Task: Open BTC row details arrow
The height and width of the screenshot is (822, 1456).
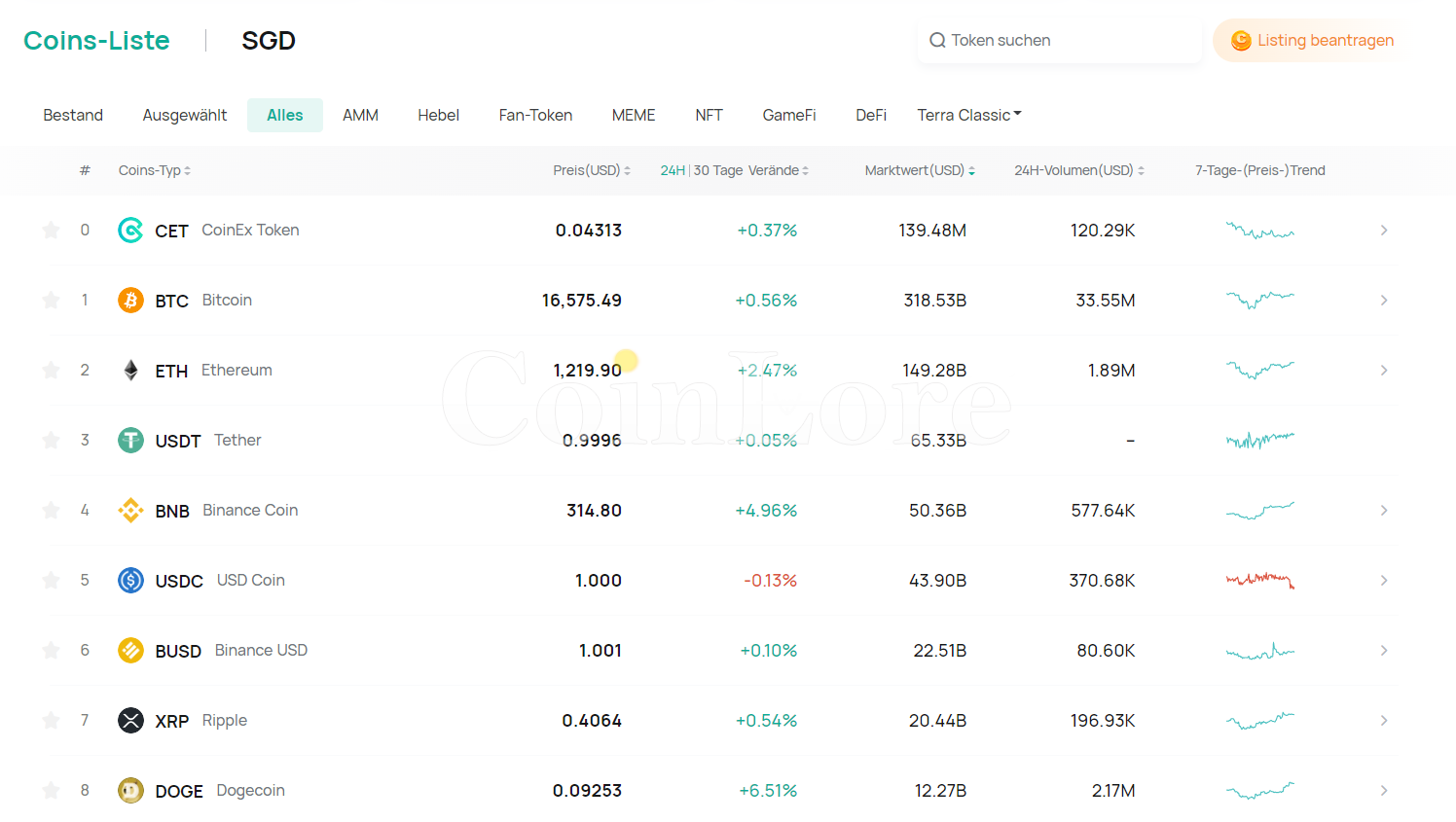Action: tap(1384, 301)
